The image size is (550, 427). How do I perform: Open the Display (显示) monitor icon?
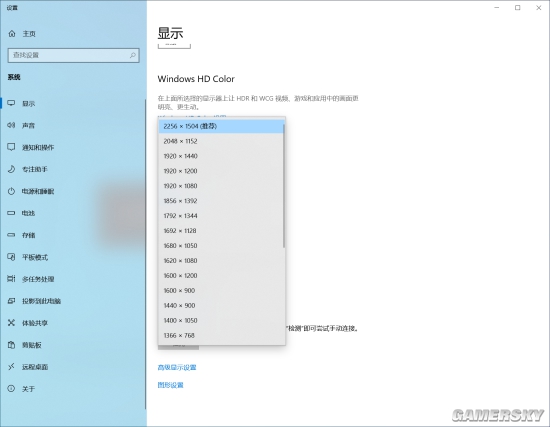click(x=11, y=103)
